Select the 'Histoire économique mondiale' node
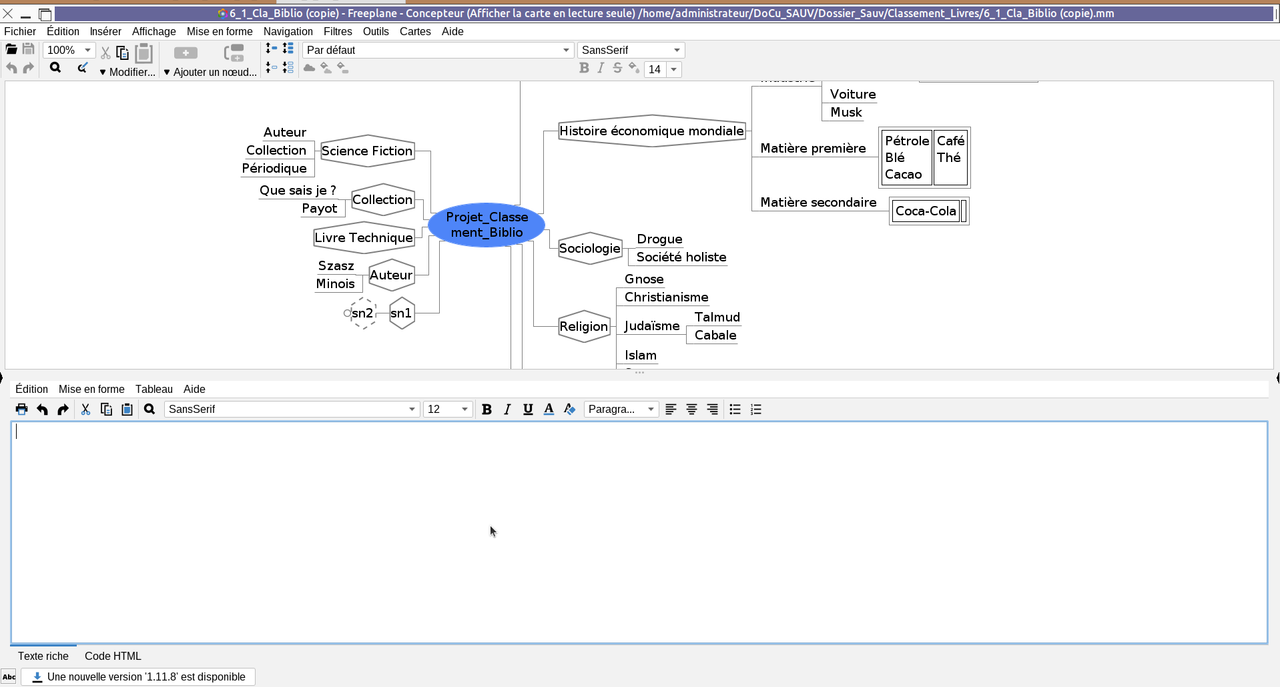The image size is (1280, 687). [x=652, y=131]
